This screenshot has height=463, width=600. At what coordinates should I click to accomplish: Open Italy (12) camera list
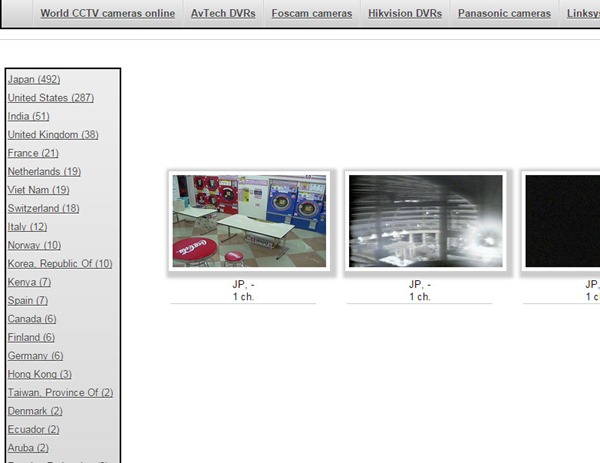[28, 227]
